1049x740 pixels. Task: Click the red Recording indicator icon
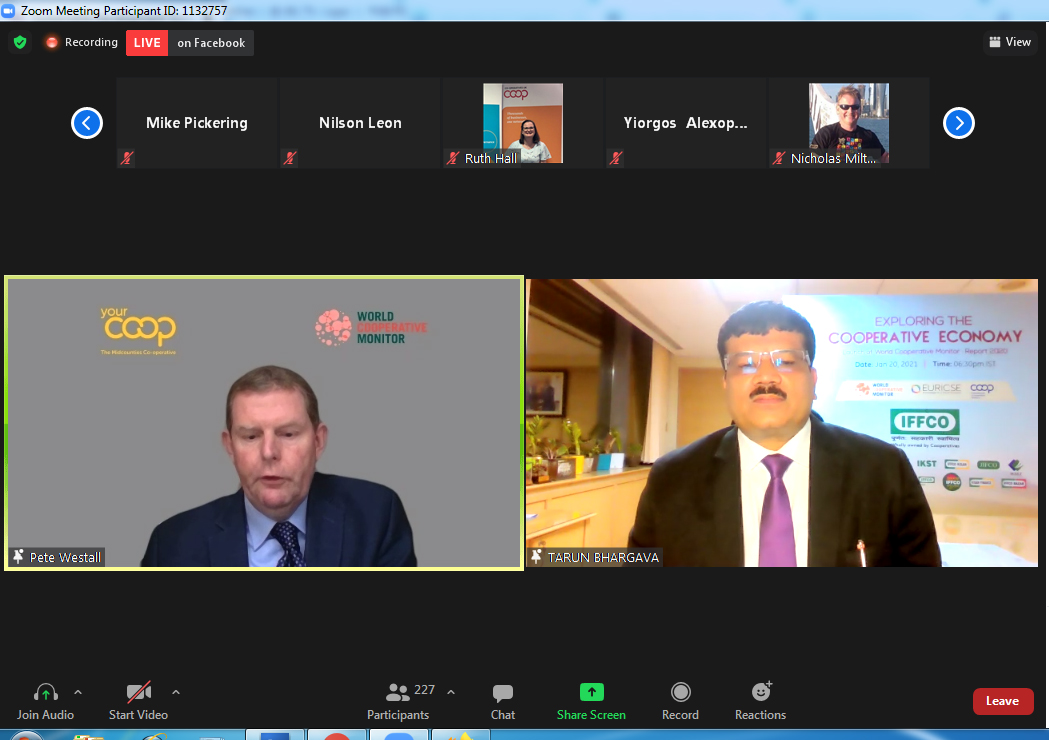tap(52, 43)
